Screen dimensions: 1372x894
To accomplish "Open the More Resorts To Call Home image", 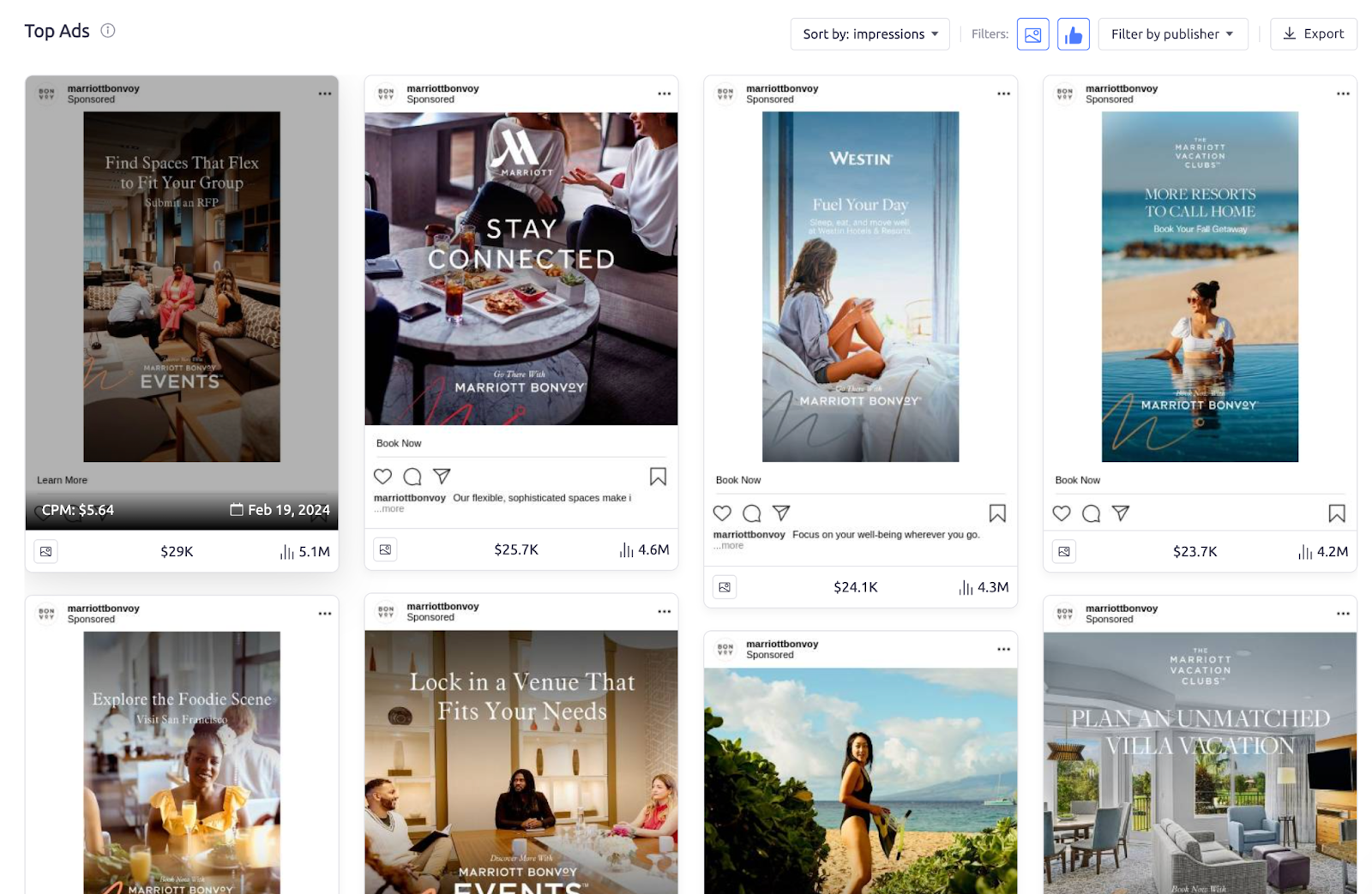I will (x=1200, y=286).
